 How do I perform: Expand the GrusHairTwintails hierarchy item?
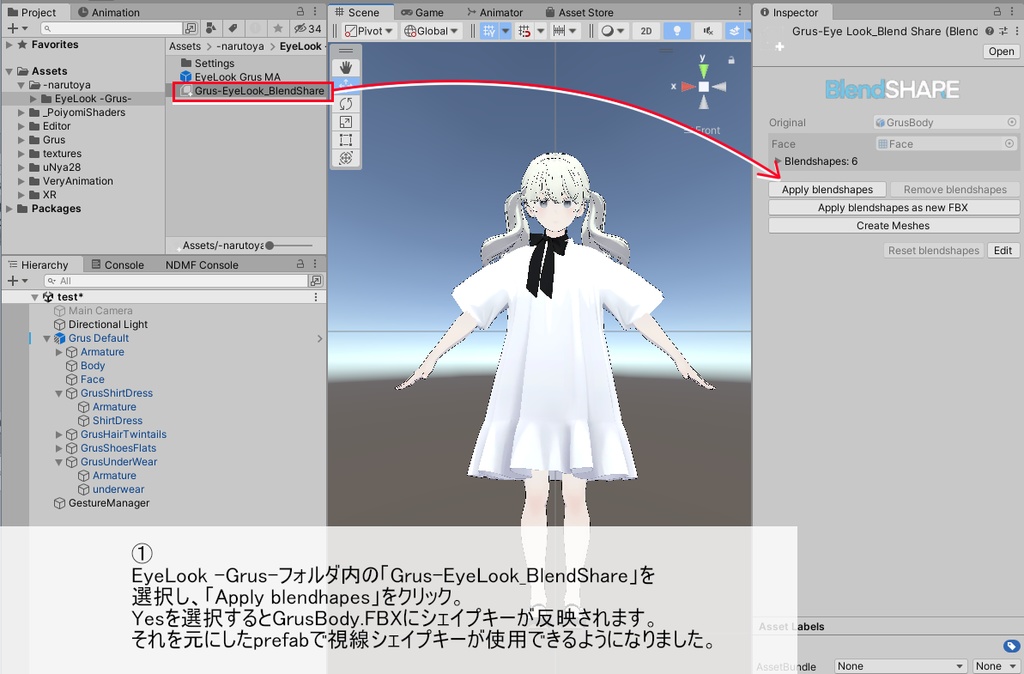tap(58, 434)
